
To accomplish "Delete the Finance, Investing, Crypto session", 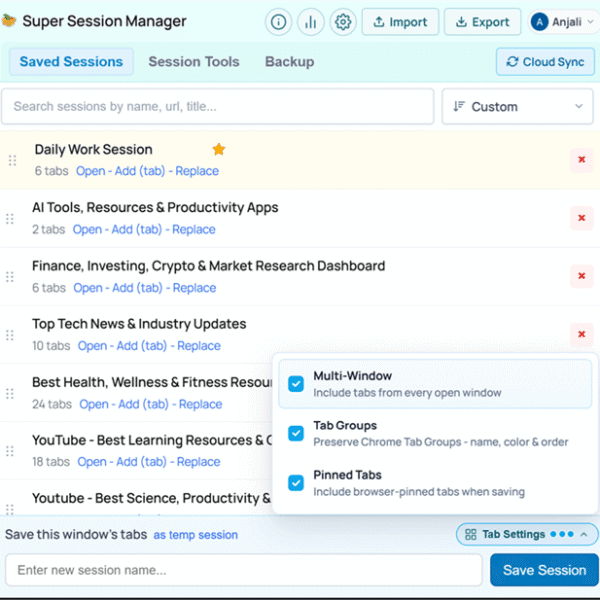I will point(581,276).
